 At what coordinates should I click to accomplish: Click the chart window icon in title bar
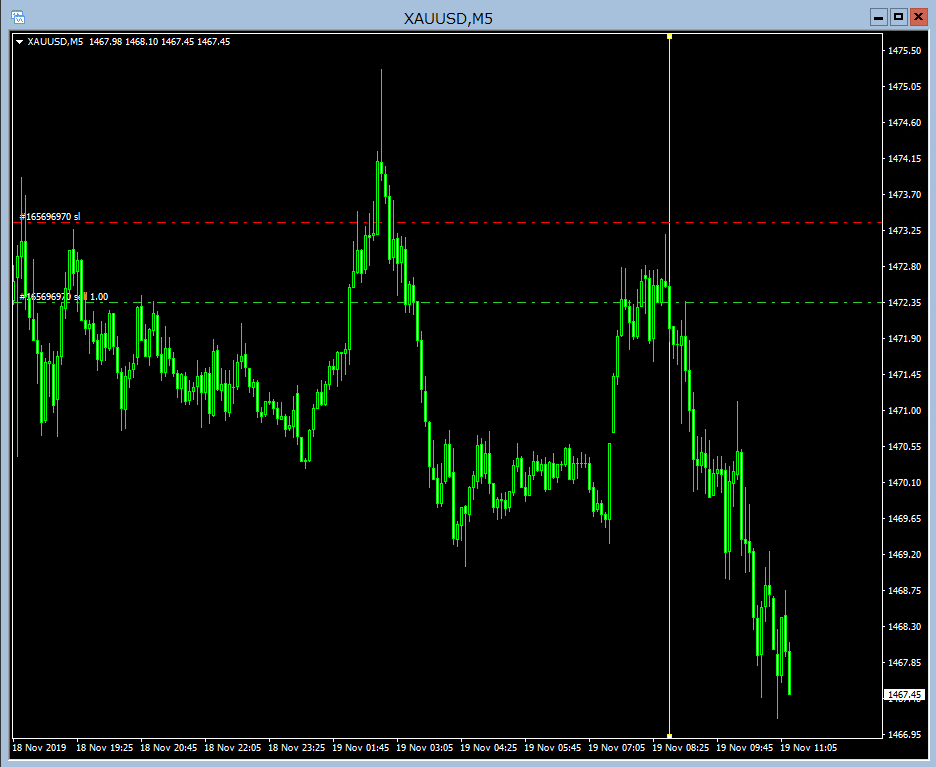pos(18,17)
